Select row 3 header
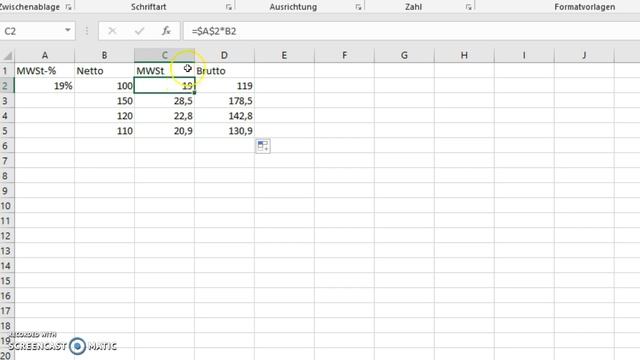 pyautogui.click(x=7, y=101)
